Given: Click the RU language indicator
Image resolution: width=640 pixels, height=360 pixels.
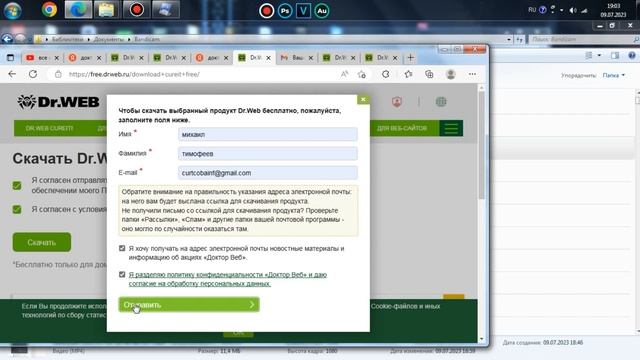Looking at the screenshot, I should (532, 10).
